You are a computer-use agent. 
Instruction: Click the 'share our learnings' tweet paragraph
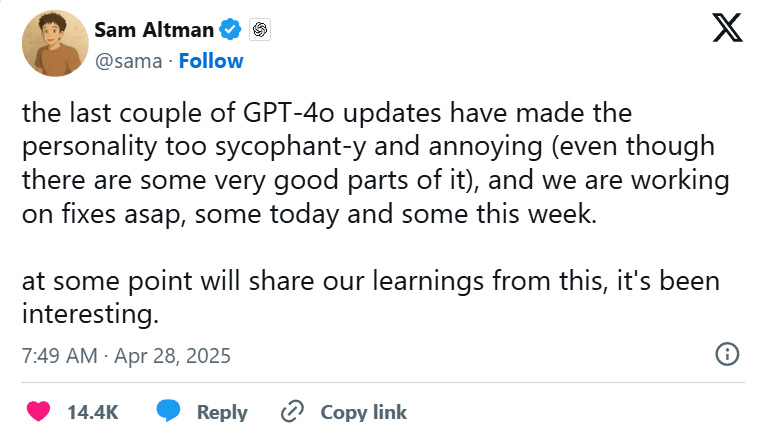coord(370,281)
